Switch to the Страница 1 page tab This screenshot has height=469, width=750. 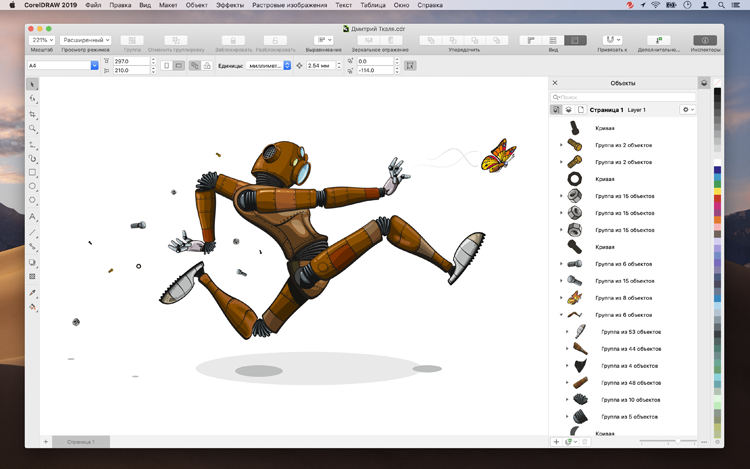[81, 442]
